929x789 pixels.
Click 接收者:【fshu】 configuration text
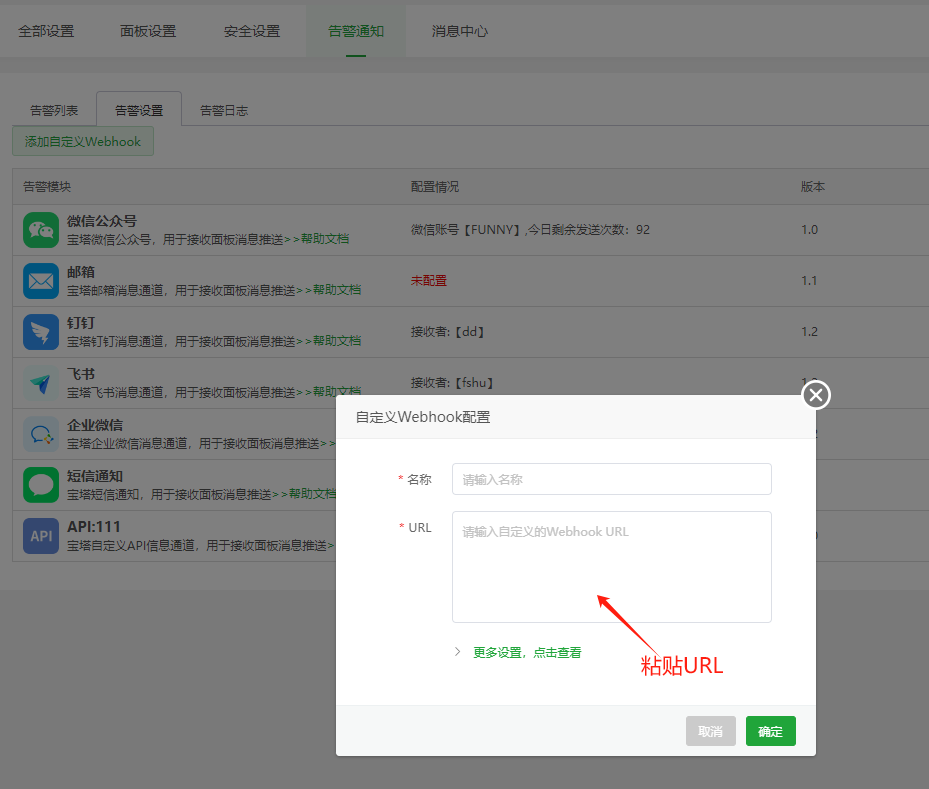pos(452,383)
